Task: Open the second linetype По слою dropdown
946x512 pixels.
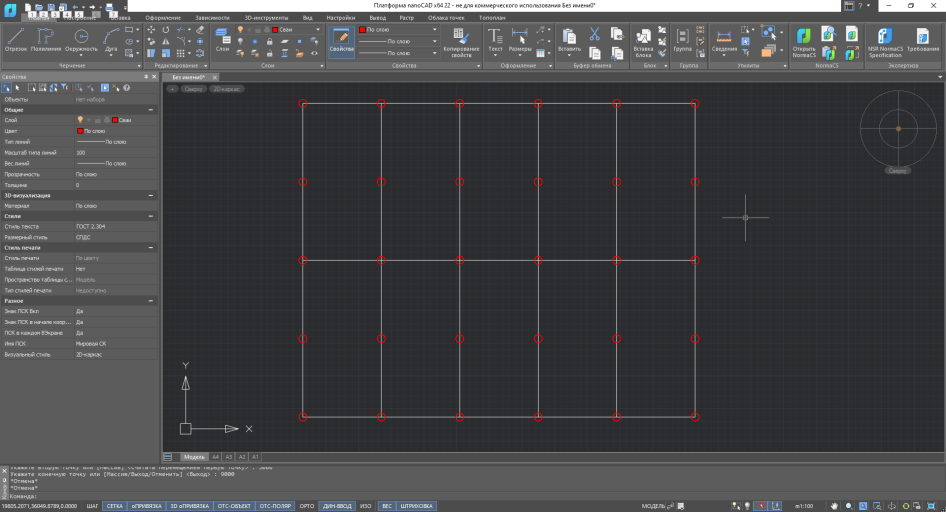Action: coord(398,42)
